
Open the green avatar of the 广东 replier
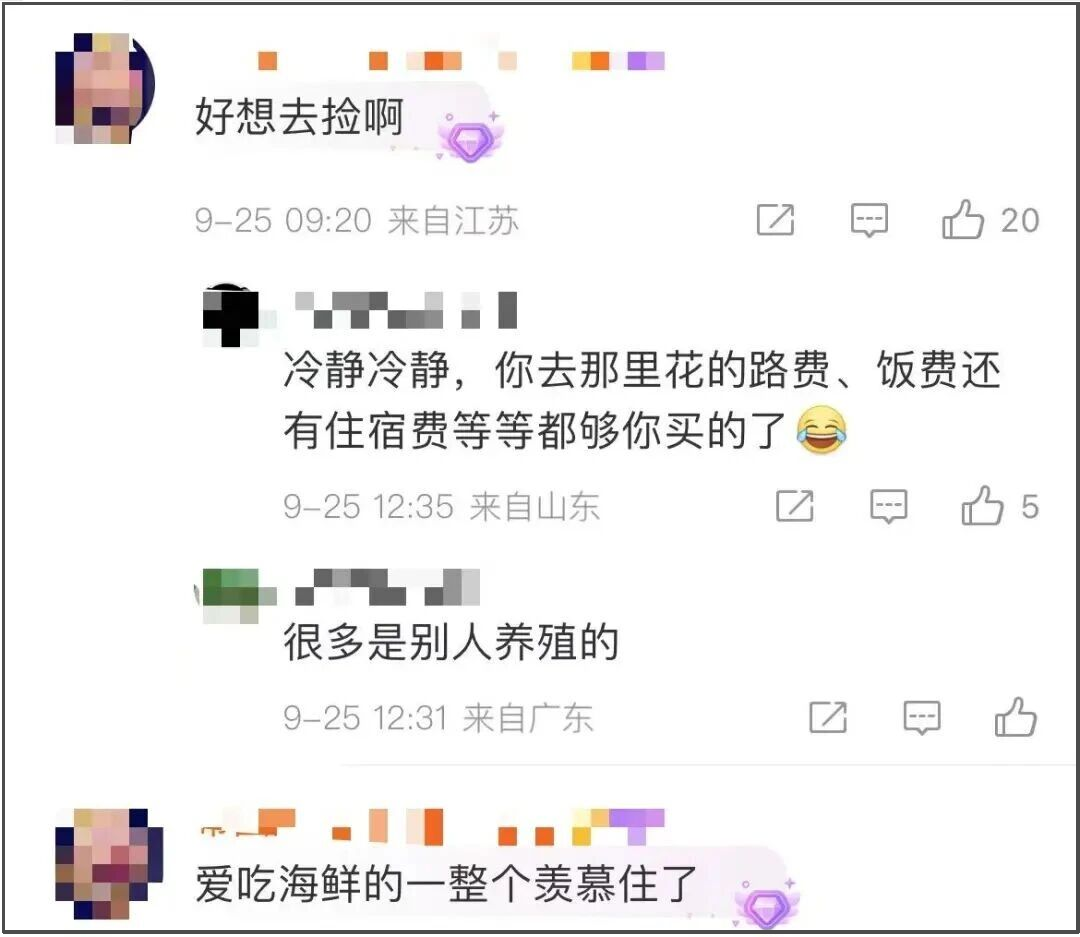point(231,596)
